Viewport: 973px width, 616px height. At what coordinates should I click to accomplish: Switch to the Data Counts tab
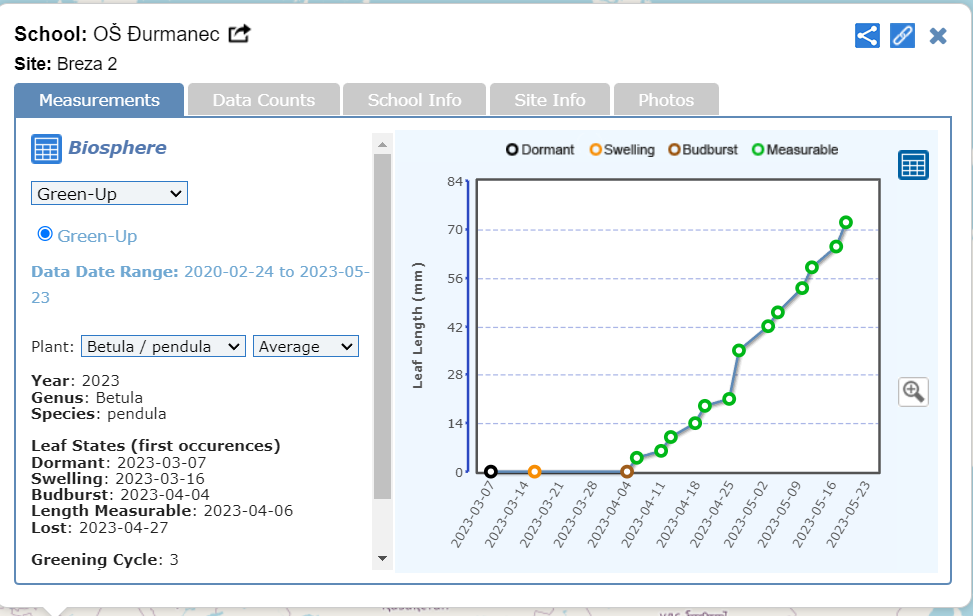(x=263, y=100)
